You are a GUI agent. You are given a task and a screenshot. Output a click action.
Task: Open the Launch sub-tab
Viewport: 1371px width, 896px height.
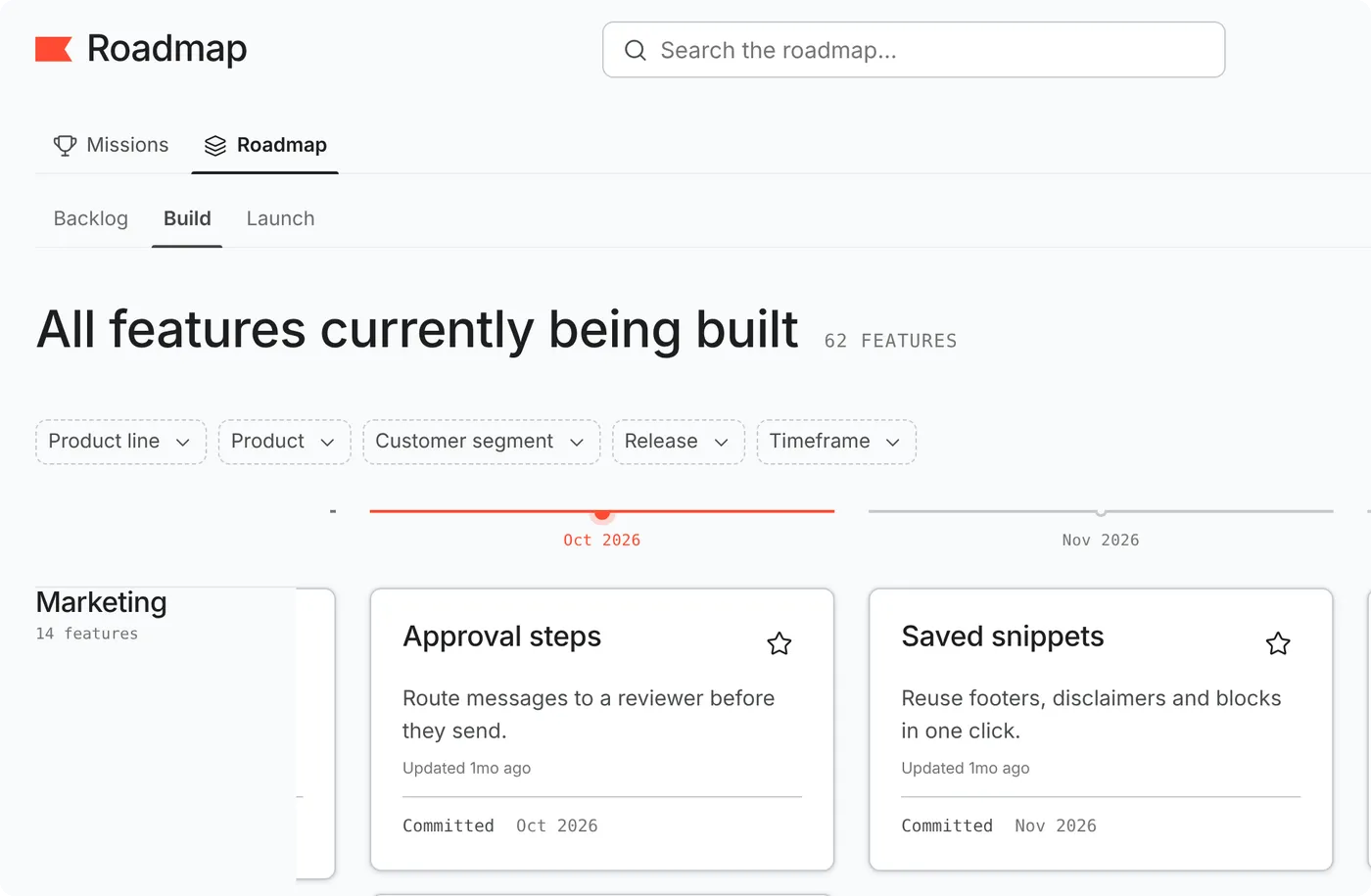pyautogui.click(x=280, y=218)
